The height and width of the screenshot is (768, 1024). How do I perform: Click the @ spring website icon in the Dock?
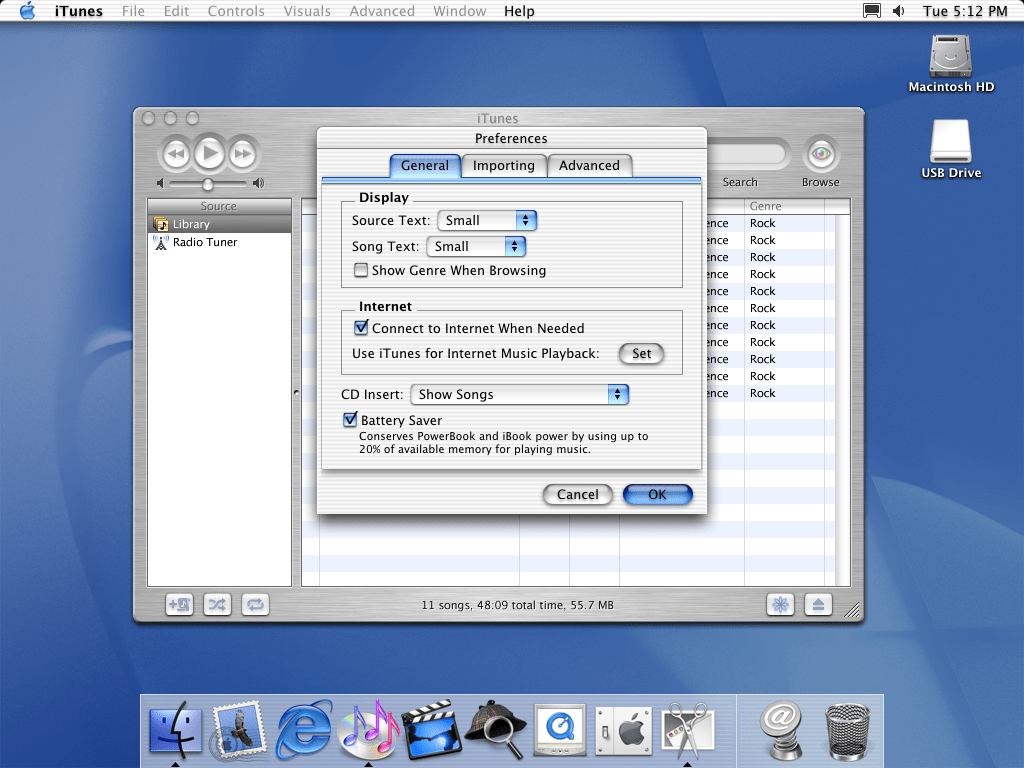tap(781, 730)
